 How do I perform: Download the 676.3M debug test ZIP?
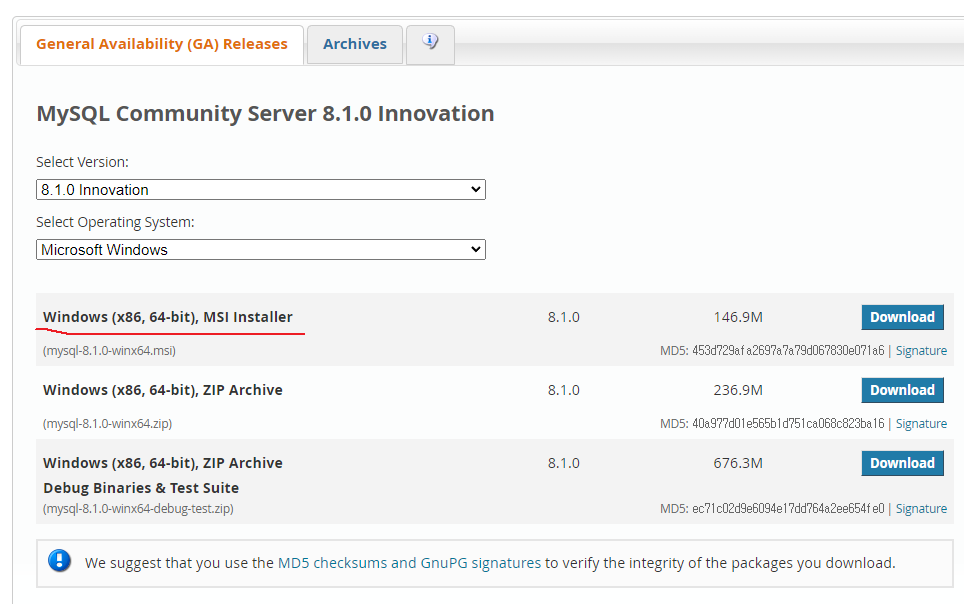(902, 463)
